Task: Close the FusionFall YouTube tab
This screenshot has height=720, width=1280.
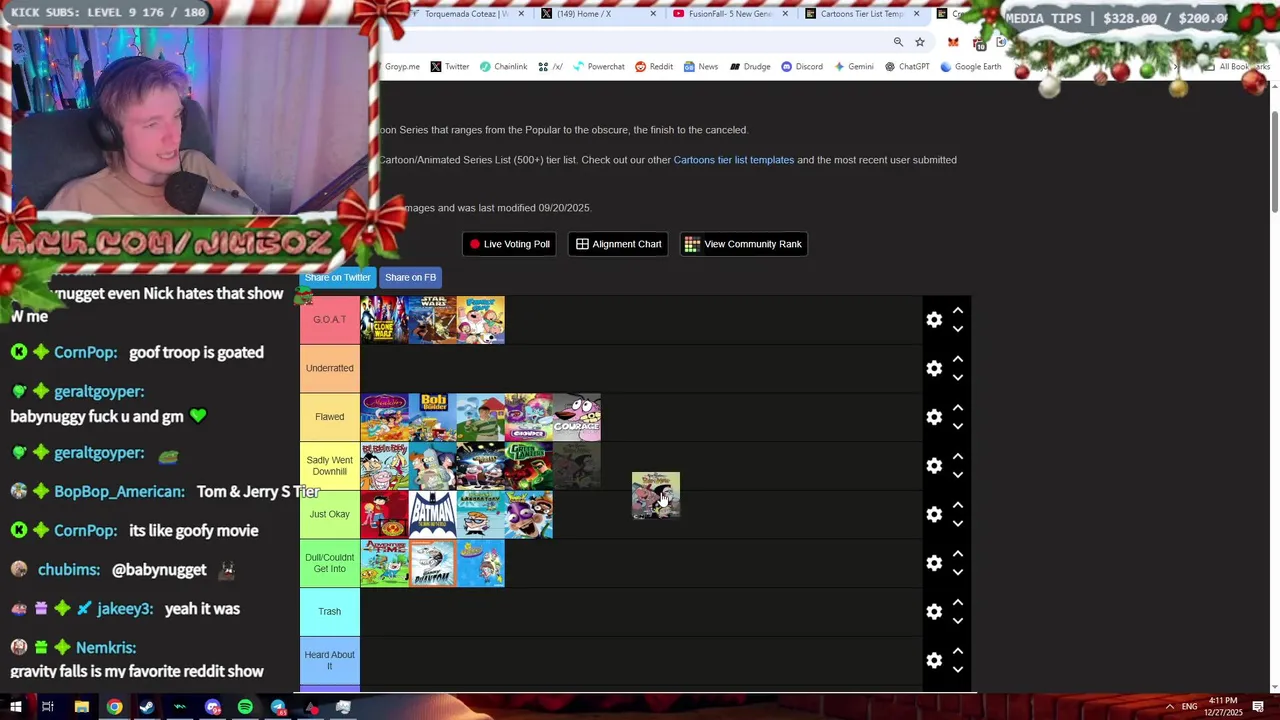Action: coord(785,14)
